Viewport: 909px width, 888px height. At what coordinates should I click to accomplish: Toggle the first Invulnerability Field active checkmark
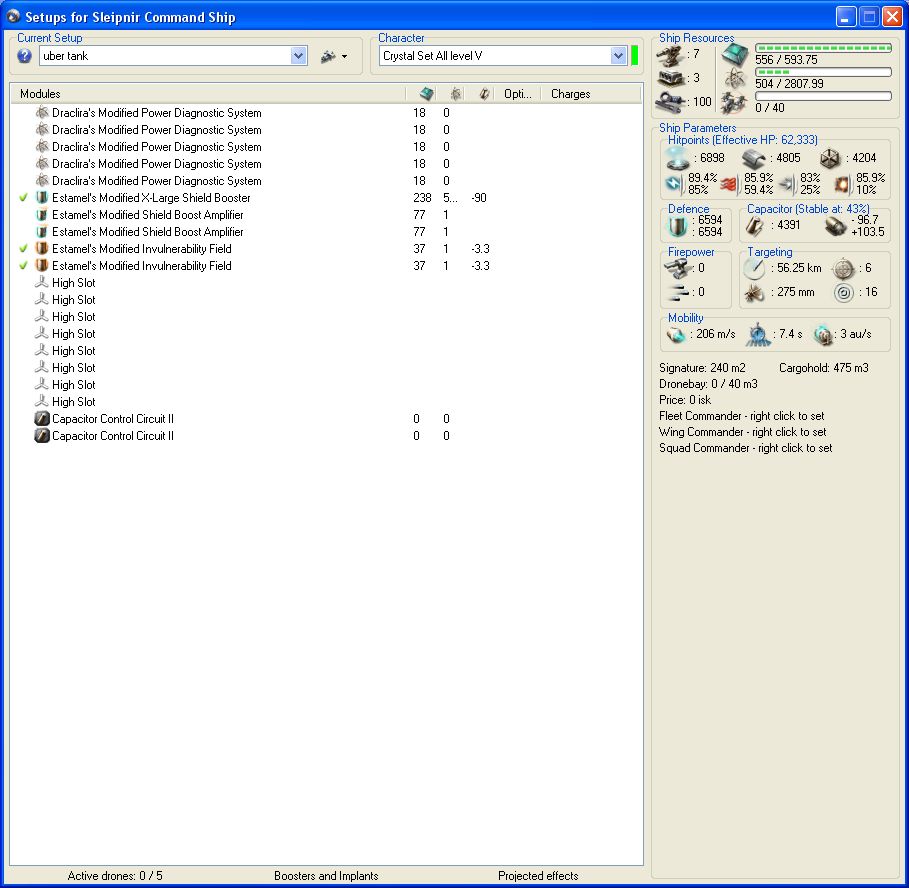pos(23,249)
